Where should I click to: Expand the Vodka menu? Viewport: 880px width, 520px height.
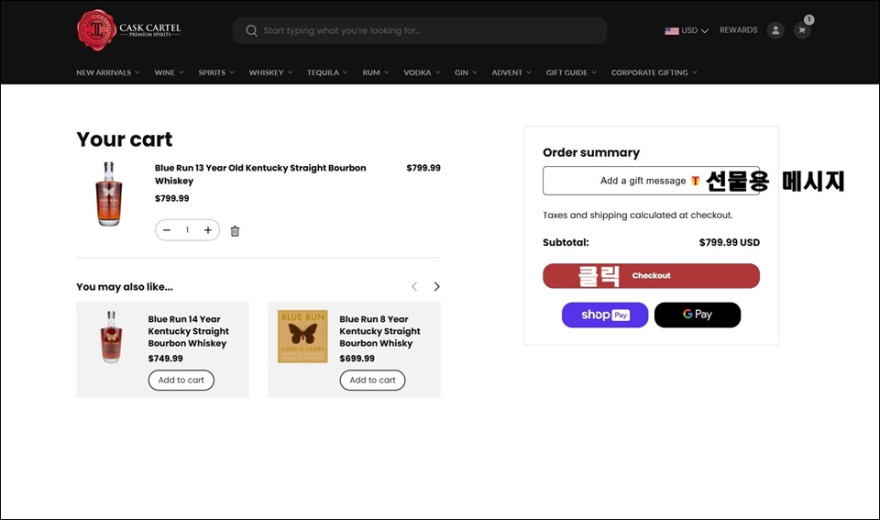(421, 72)
